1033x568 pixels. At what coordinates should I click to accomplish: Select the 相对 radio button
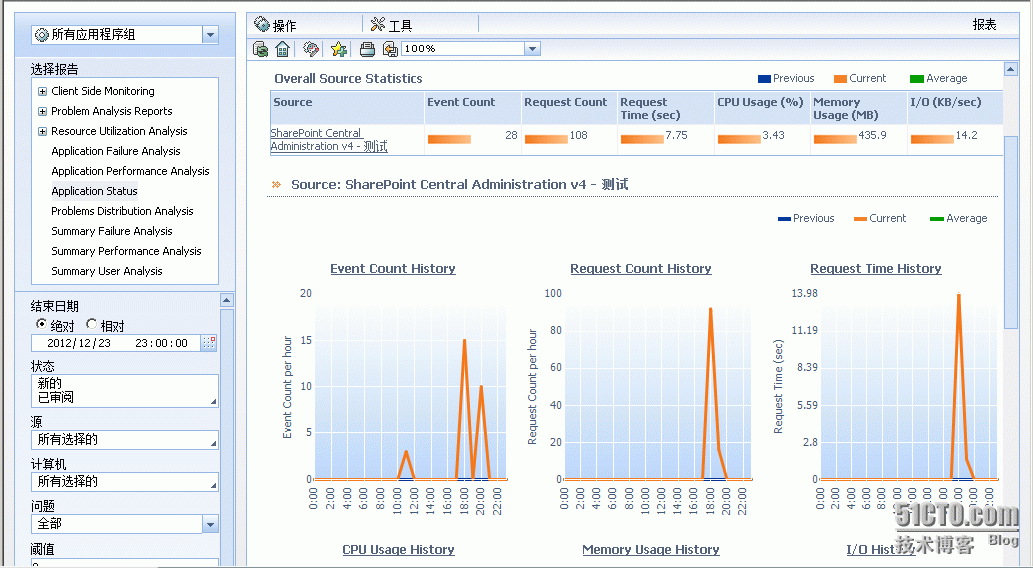(91, 324)
